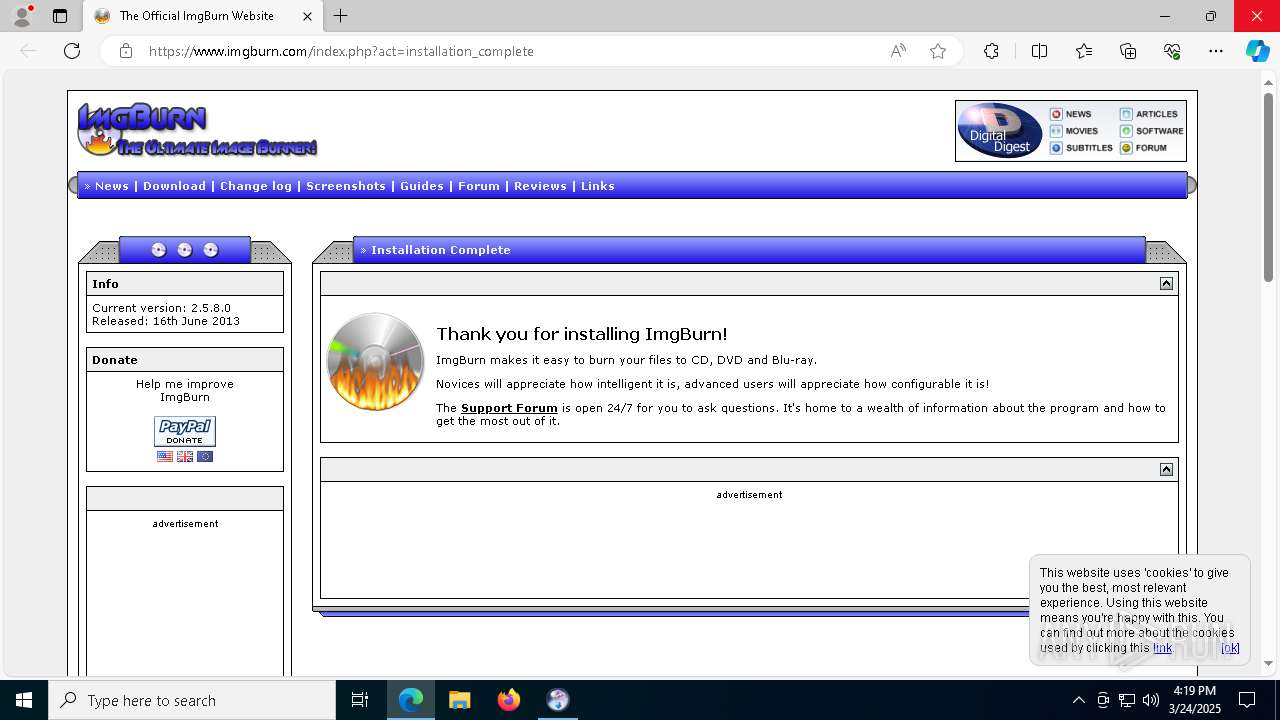Click the page vertical scrollbar
Screen dimensions: 1280x720
pyautogui.click(x=1269, y=189)
